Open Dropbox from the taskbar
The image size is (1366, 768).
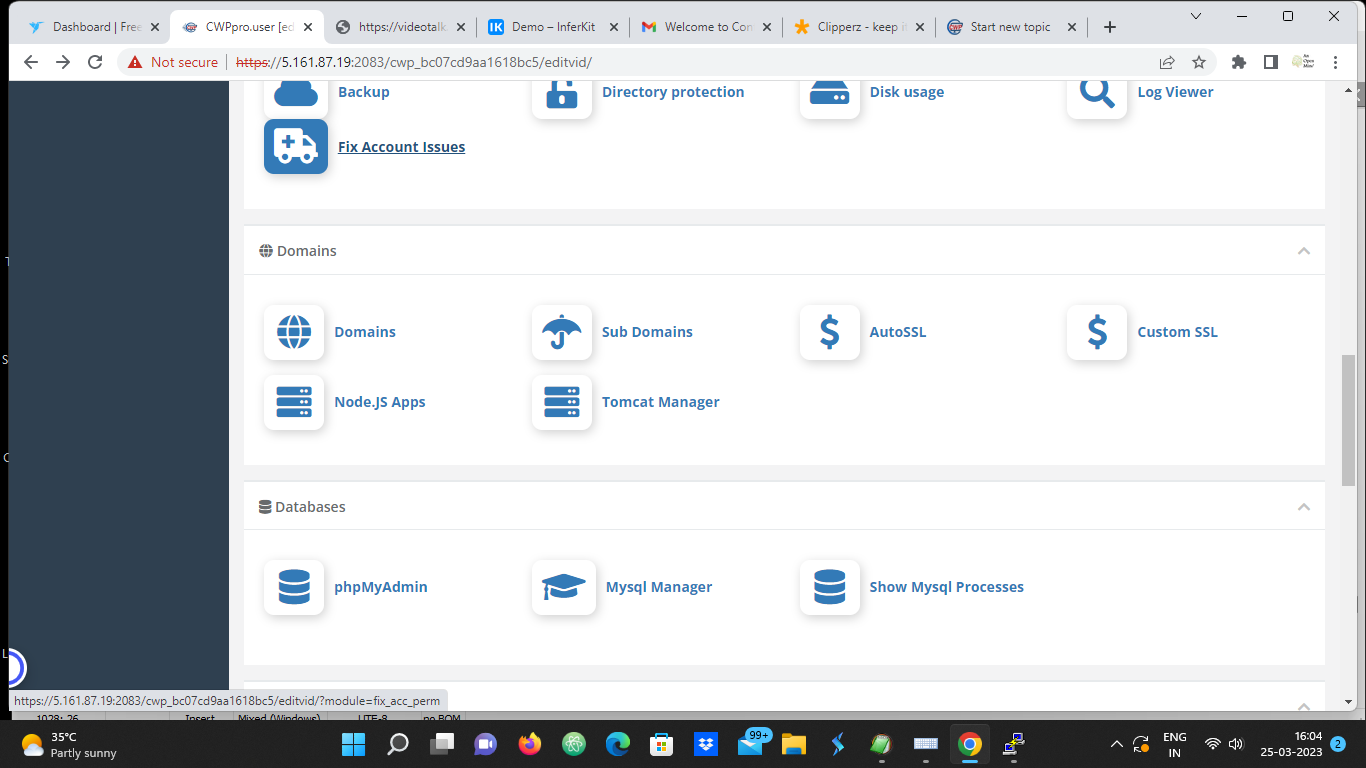(x=706, y=744)
